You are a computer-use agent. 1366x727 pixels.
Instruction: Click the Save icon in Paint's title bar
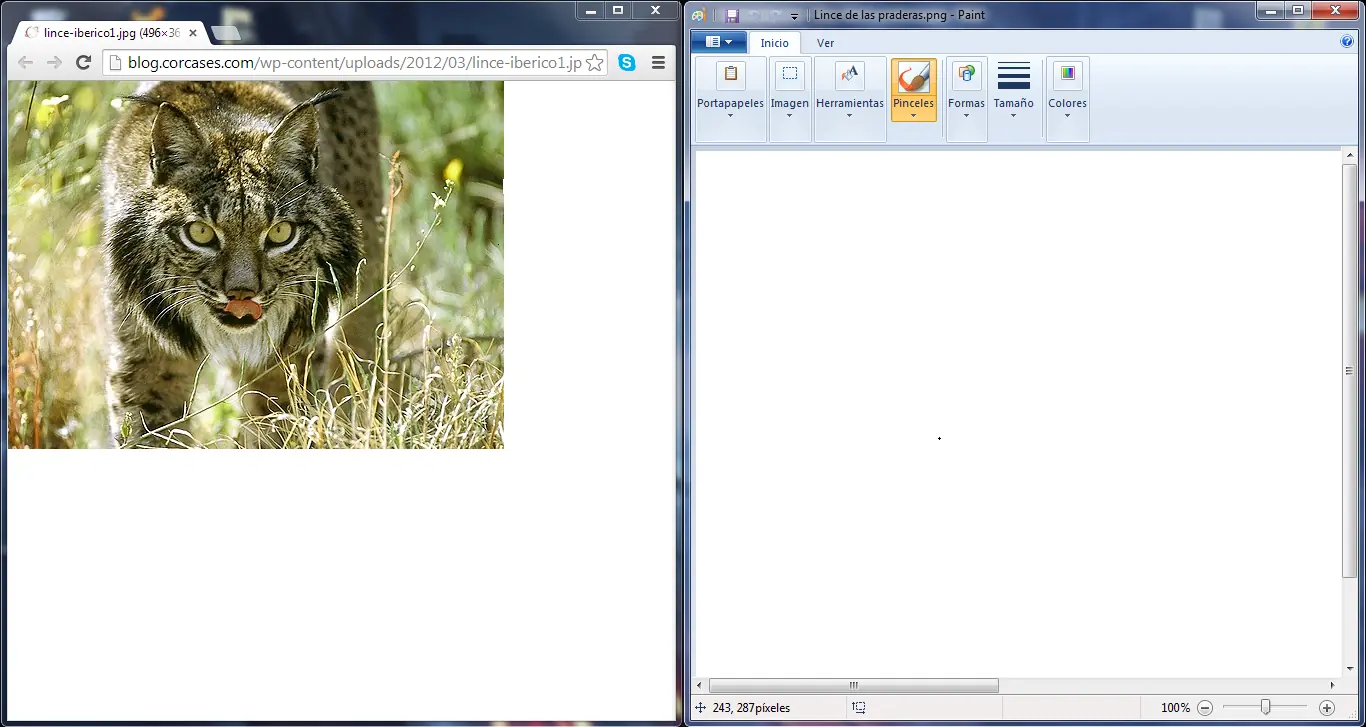tap(732, 15)
